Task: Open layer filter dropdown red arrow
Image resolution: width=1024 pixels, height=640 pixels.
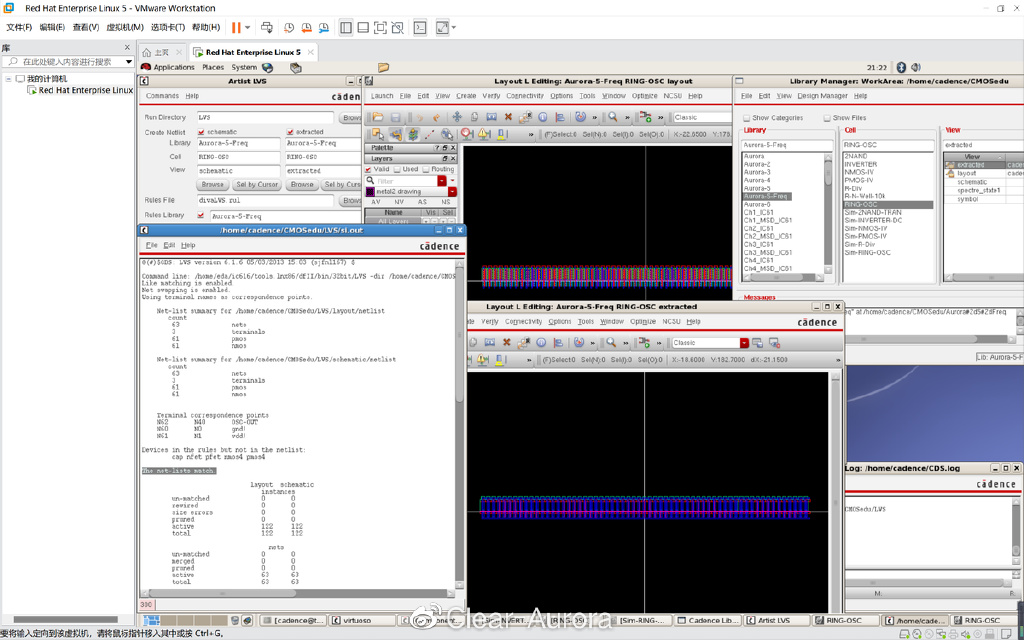Action: click(442, 181)
